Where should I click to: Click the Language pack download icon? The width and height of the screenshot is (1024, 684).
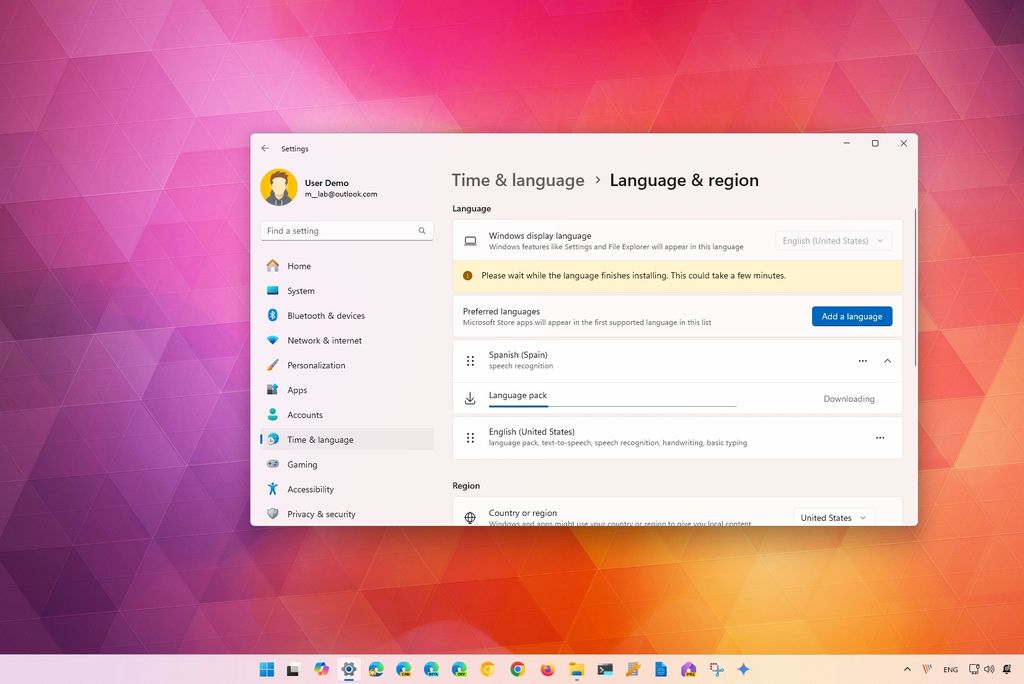(469, 398)
